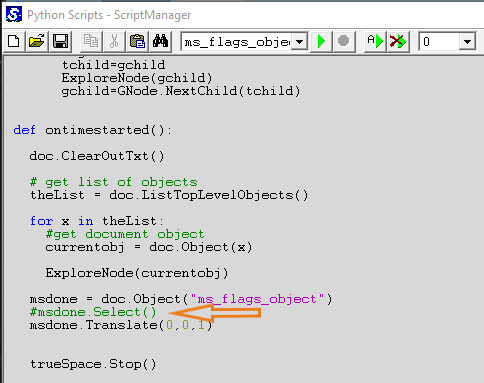Click the ms_flags_object script name field
The height and width of the screenshot is (383, 484).
pyautogui.click(x=237, y=42)
